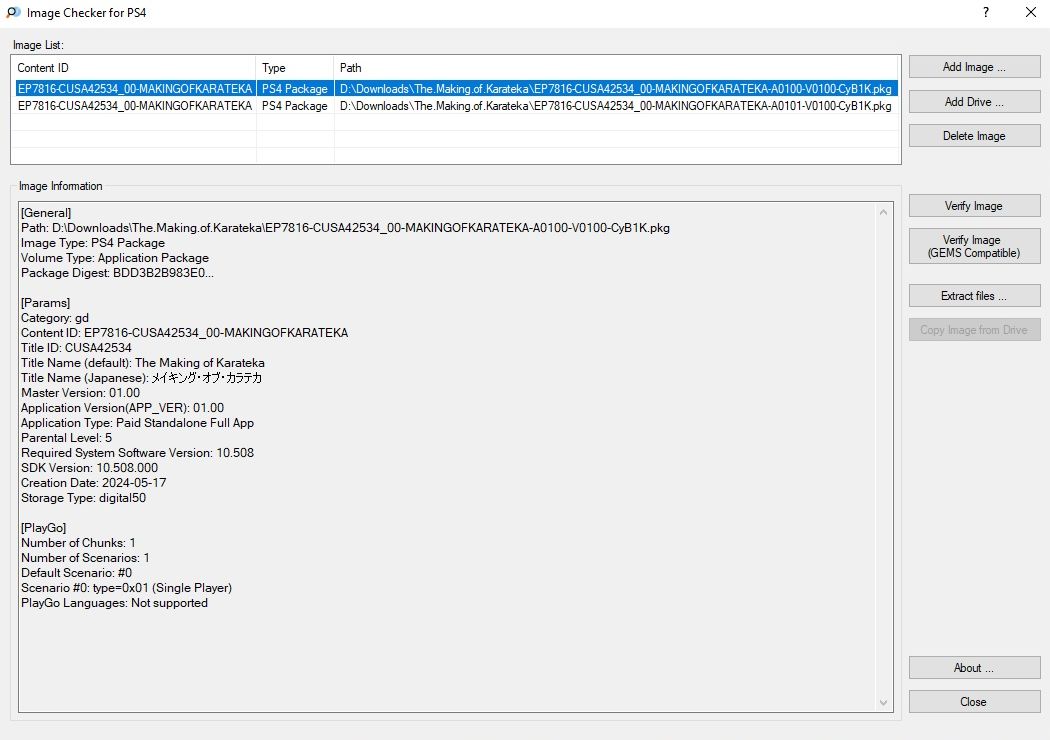Image resolution: width=1050 pixels, height=740 pixels.
Task: Click the scroll down arrow in Image Information
Action: [x=883, y=702]
